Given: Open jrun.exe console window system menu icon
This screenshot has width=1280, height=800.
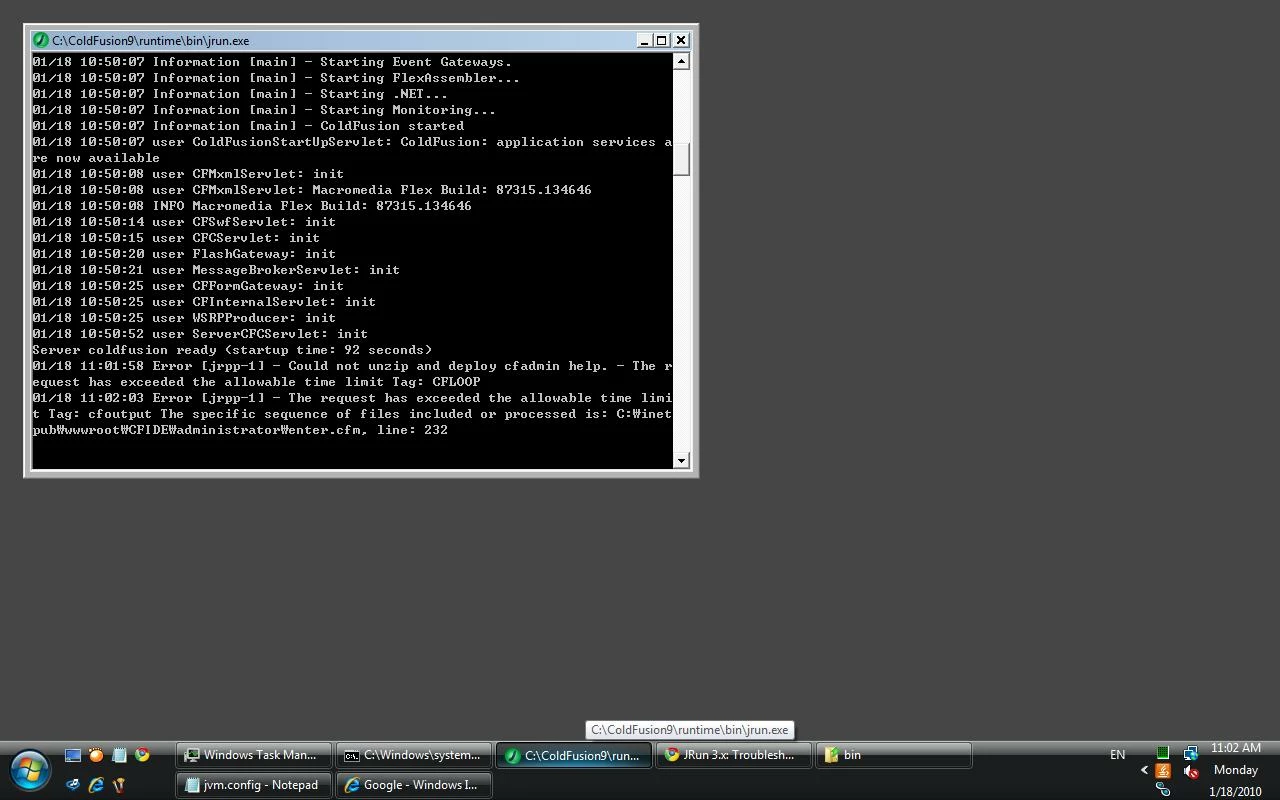Looking at the screenshot, I should tap(40, 40).
